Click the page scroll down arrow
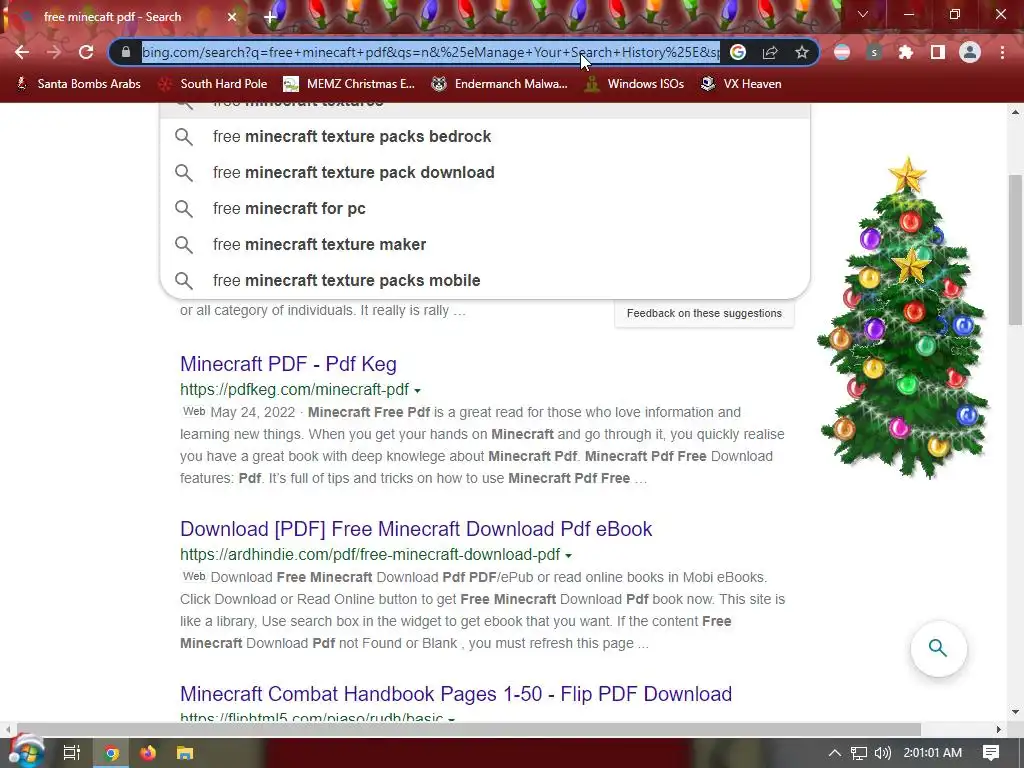Screen dimensions: 1024x768 point(1015,712)
